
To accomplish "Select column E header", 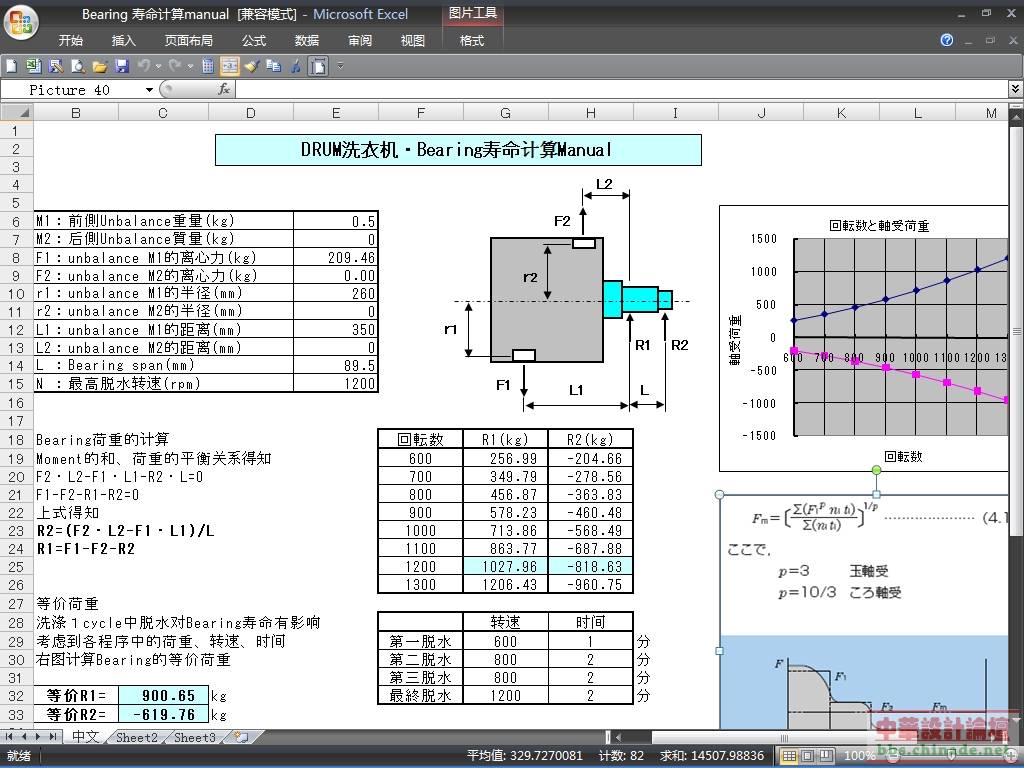I will coord(336,113).
